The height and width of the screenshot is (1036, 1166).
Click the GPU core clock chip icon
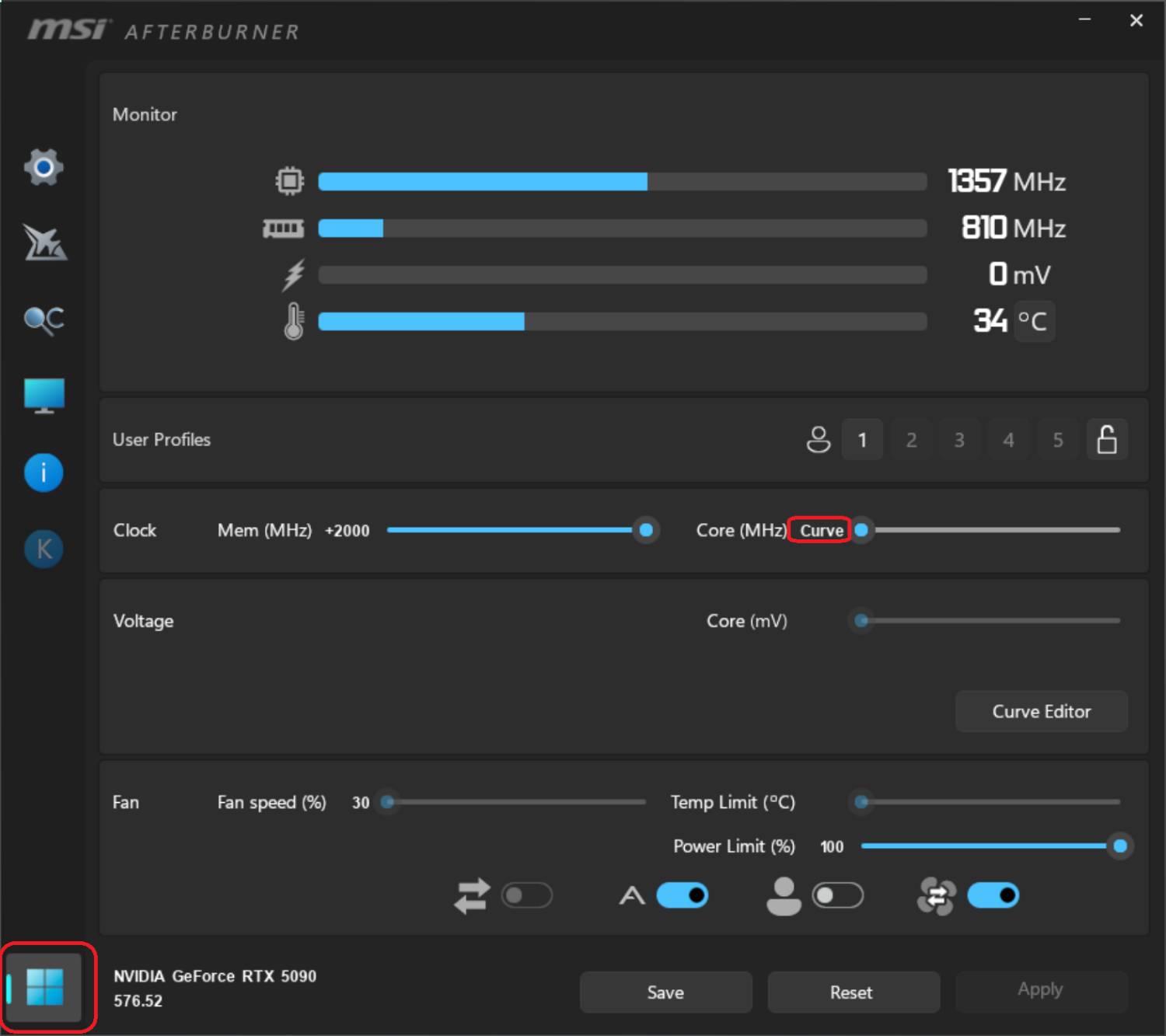pyautogui.click(x=290, y=181)
